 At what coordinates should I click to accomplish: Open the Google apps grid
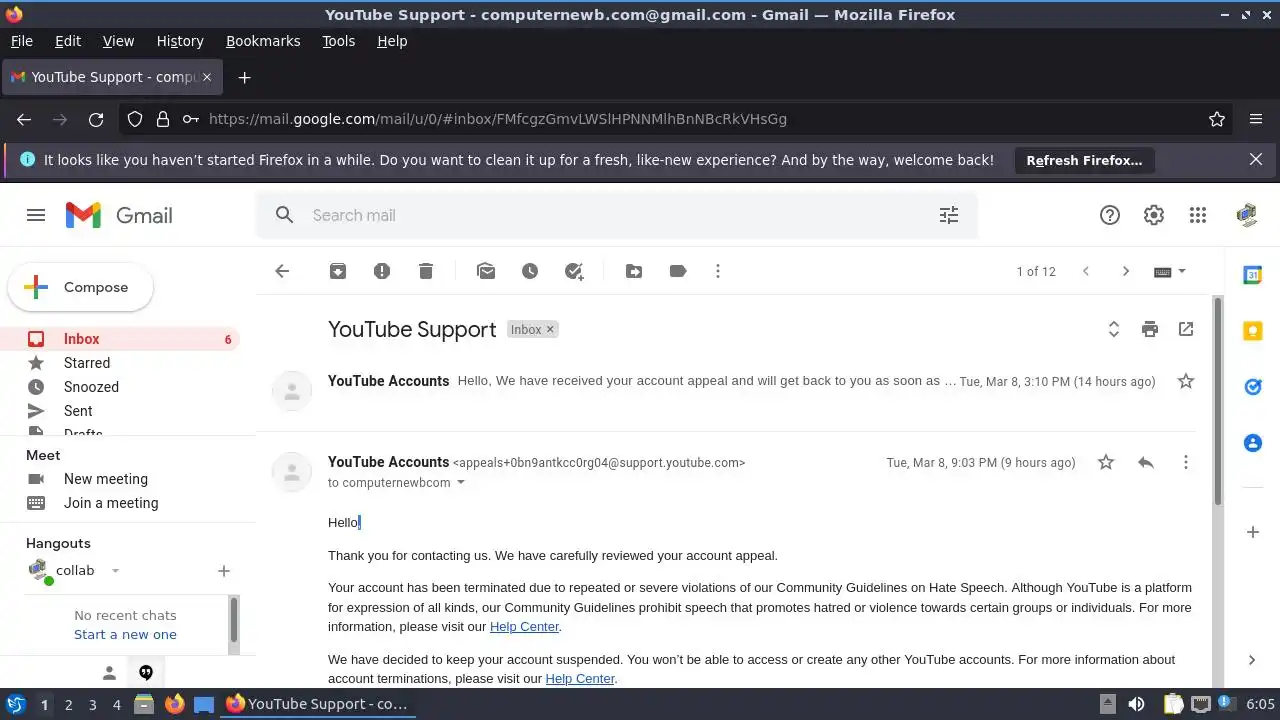1198,215
